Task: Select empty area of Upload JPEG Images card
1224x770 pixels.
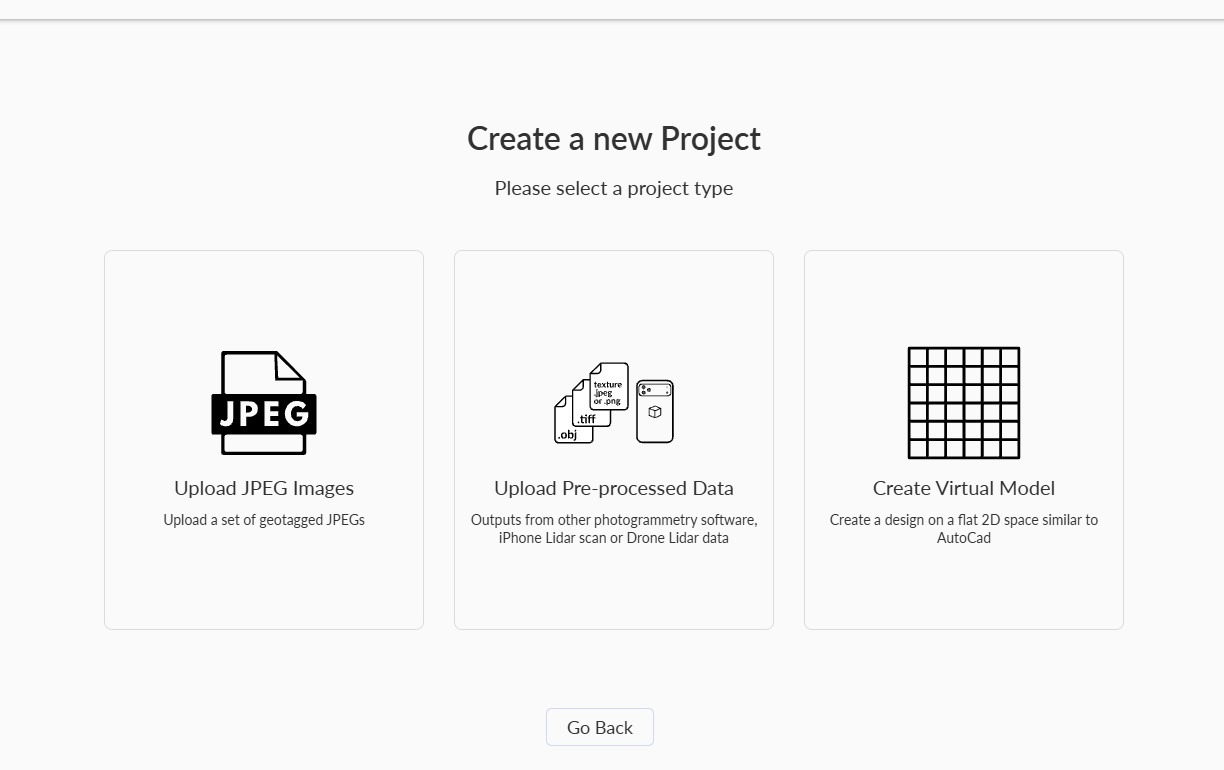Action: (264, 585)
